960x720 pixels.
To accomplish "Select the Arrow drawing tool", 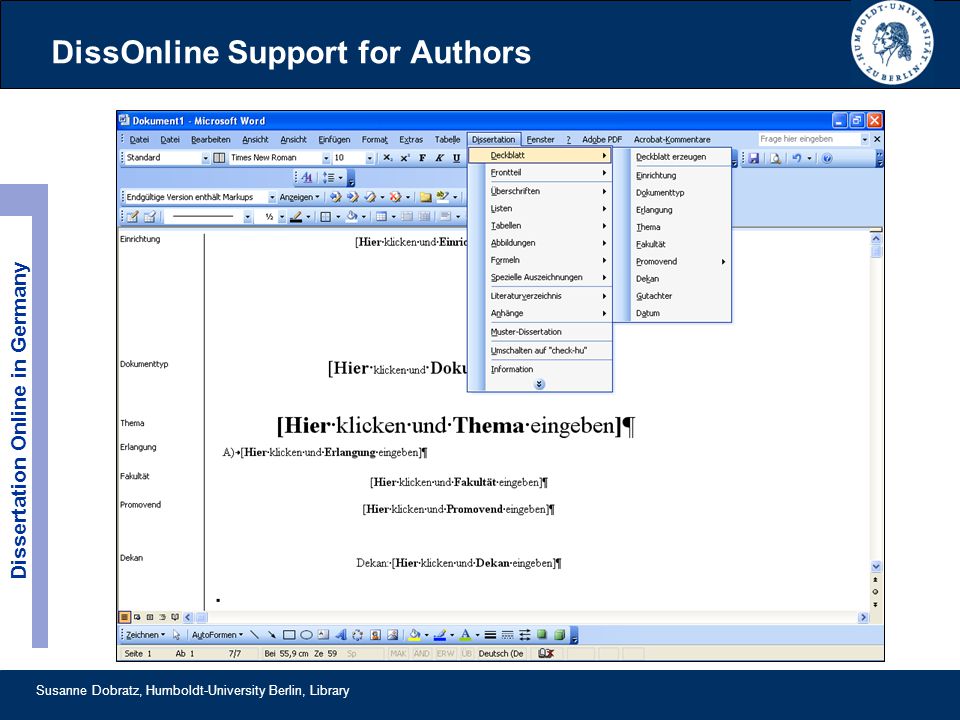I will [272, 635].
